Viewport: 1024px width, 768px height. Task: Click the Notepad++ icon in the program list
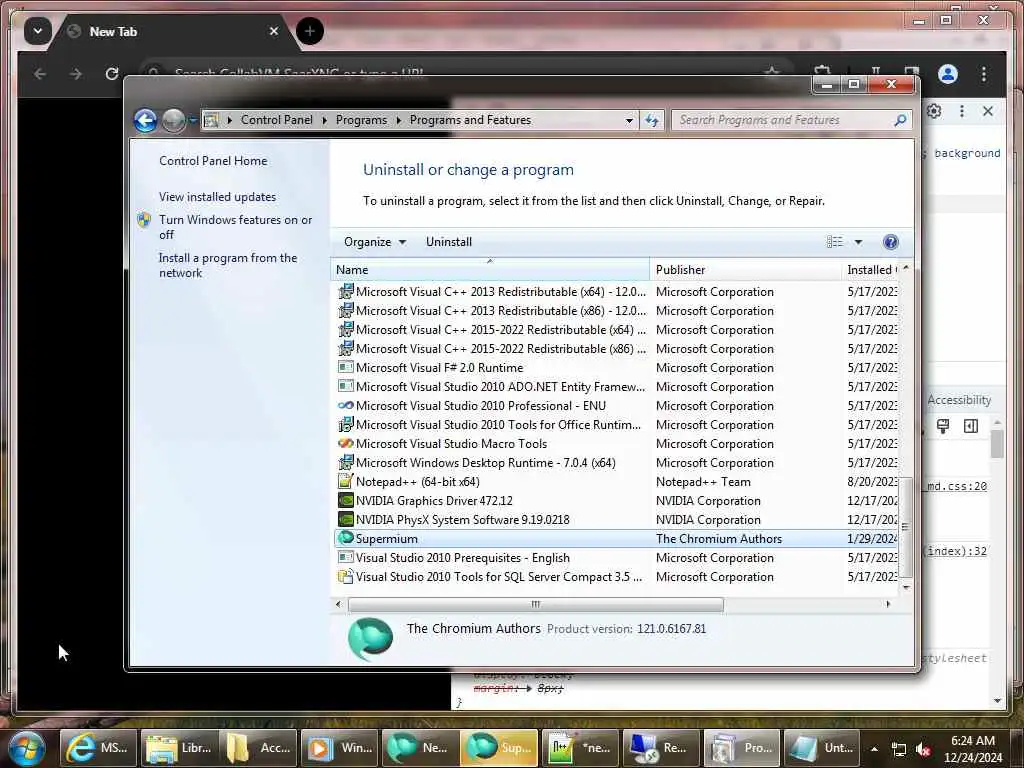coord(345,481)
